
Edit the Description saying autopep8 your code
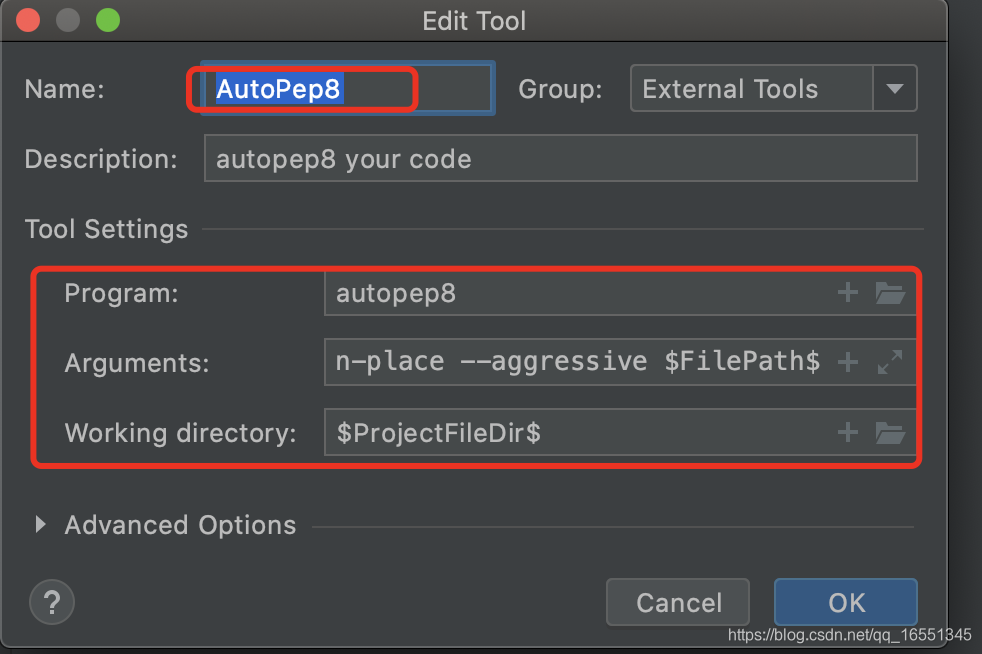coord(560,157)
